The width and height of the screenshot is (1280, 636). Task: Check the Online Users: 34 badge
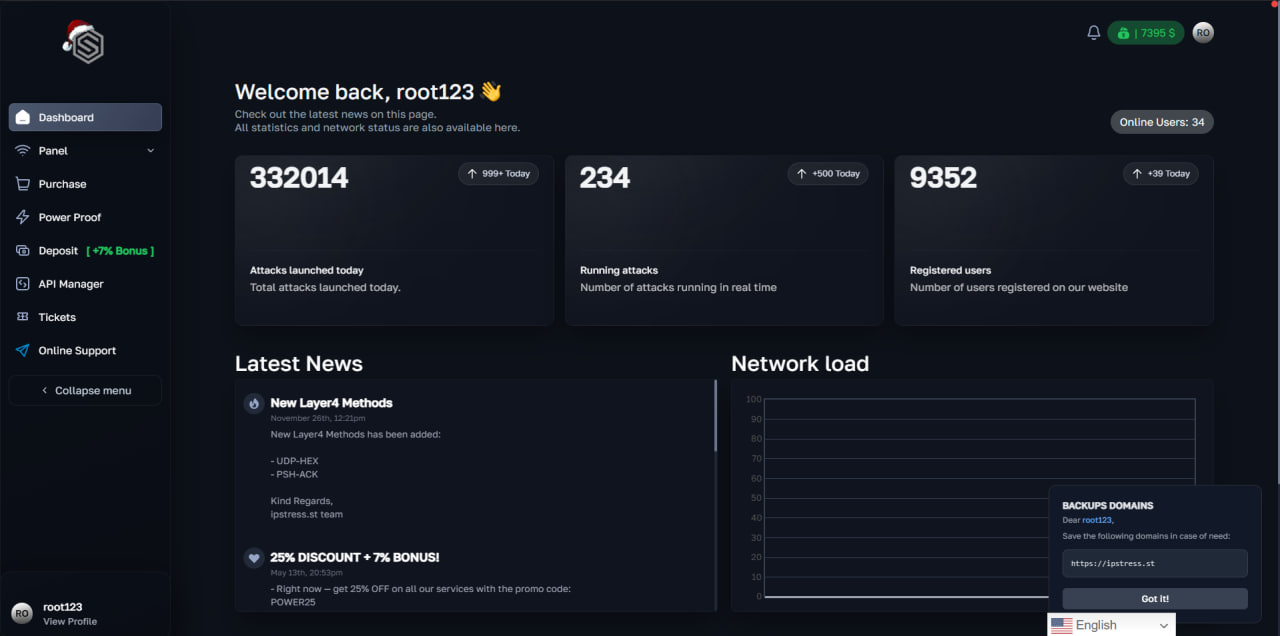[1162, 121]
